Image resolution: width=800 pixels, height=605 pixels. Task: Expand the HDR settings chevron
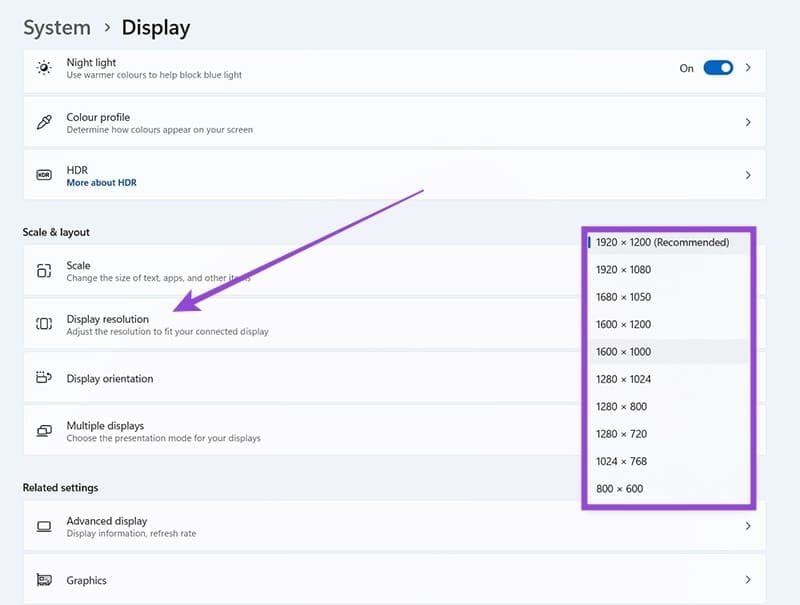pyautogui.click(x=748, y=175)
